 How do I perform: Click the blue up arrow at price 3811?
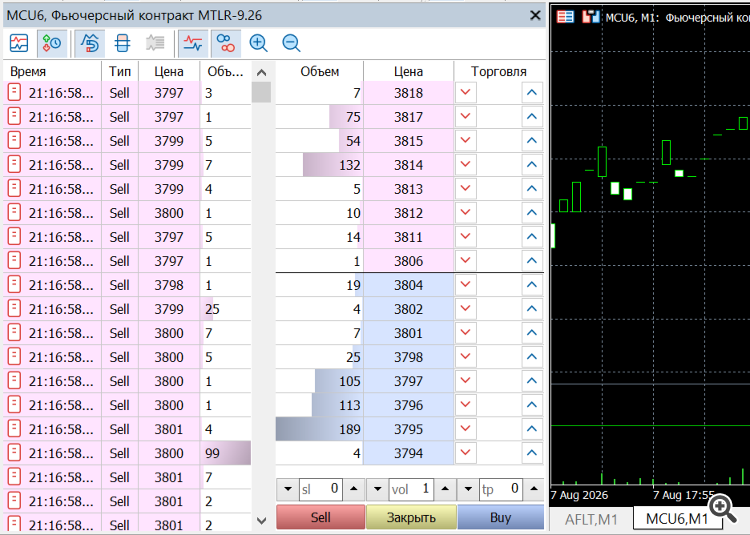click(x=532, y=237)
